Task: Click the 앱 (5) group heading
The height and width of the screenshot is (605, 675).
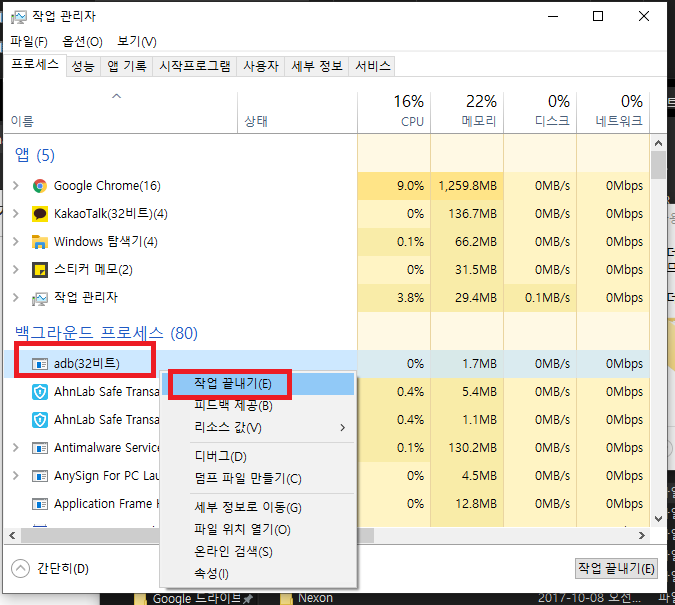Action: click(x=35, y=155)
